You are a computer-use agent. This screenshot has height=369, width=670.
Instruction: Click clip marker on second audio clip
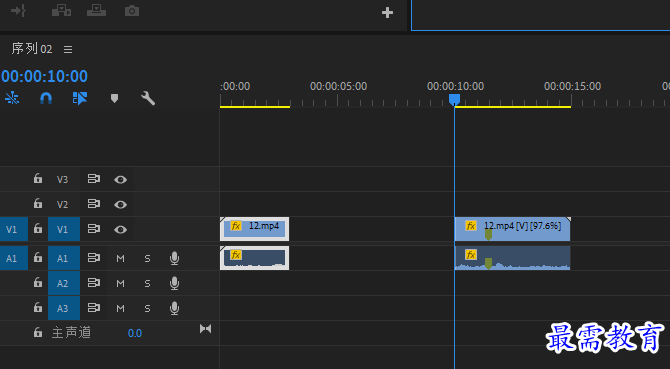click(488, 264)
